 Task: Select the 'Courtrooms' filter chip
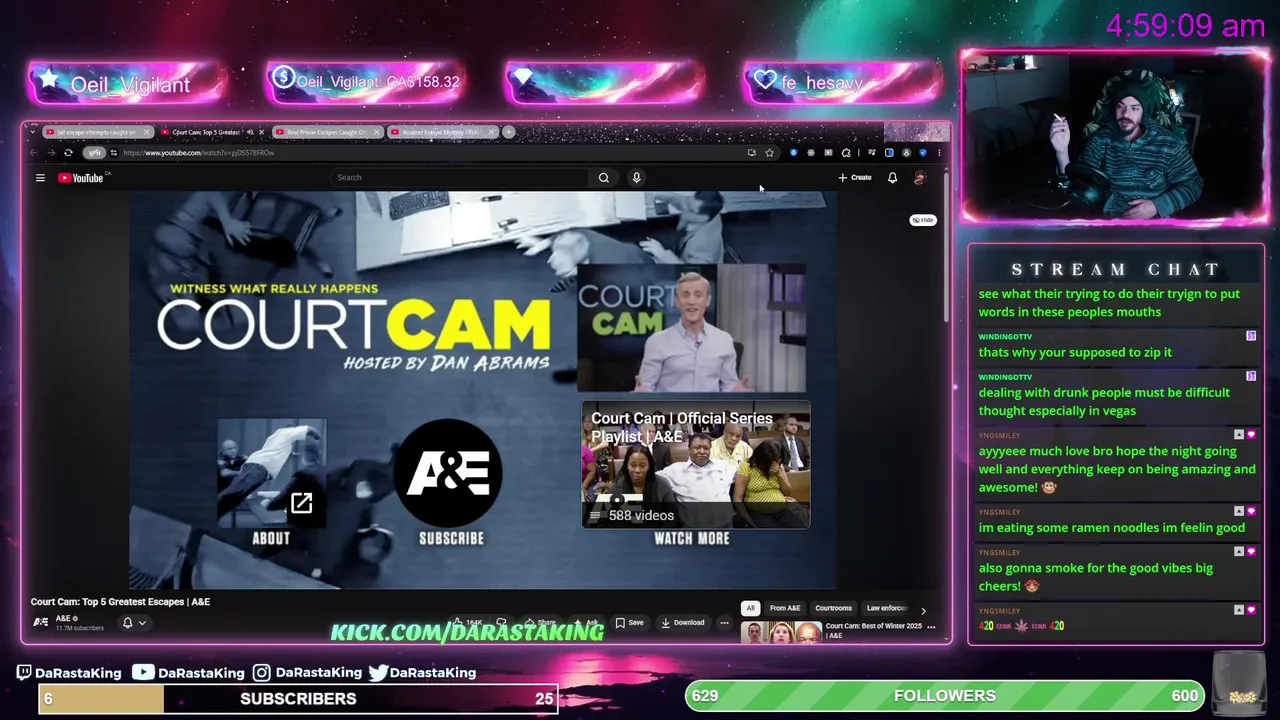pyautogui.click(x=833, y=608)
